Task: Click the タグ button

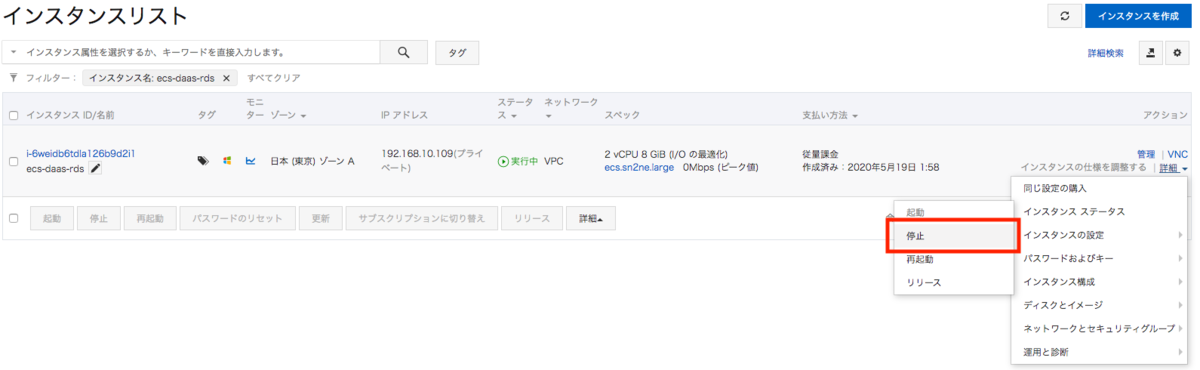Action: click(x=457, y=53)
